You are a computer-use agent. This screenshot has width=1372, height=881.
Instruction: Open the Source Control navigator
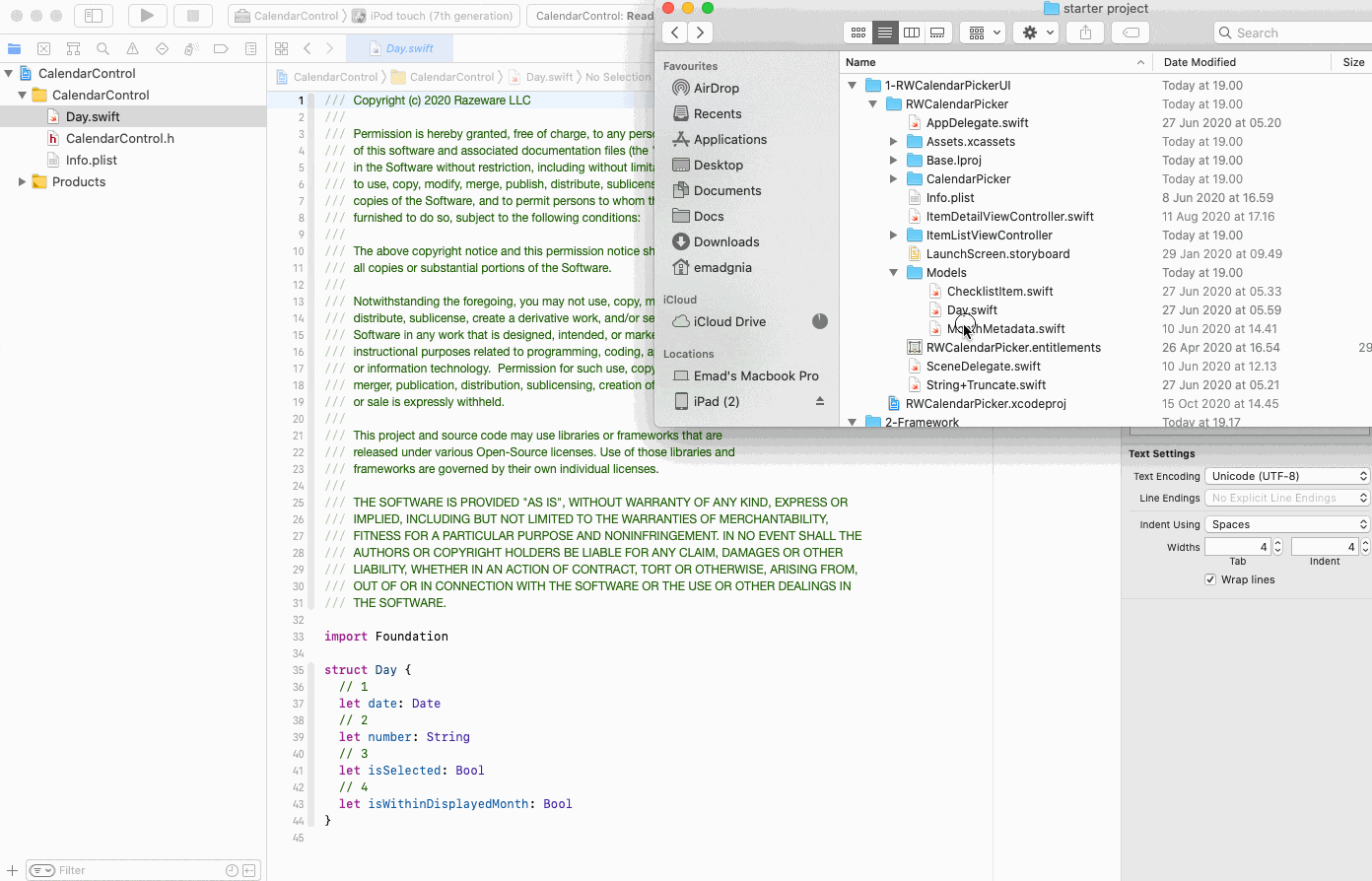[x=43, y=48]
